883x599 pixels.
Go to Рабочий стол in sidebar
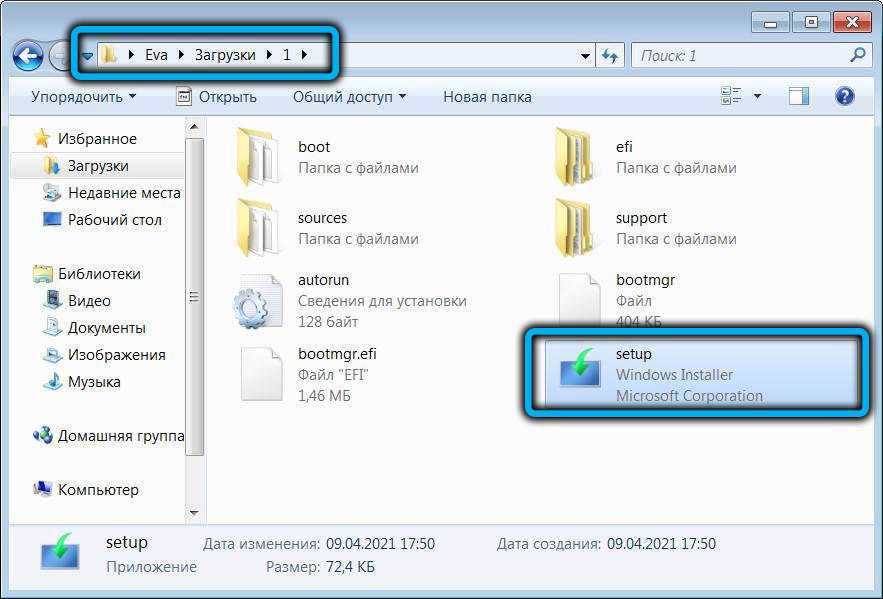coord(114,220)
